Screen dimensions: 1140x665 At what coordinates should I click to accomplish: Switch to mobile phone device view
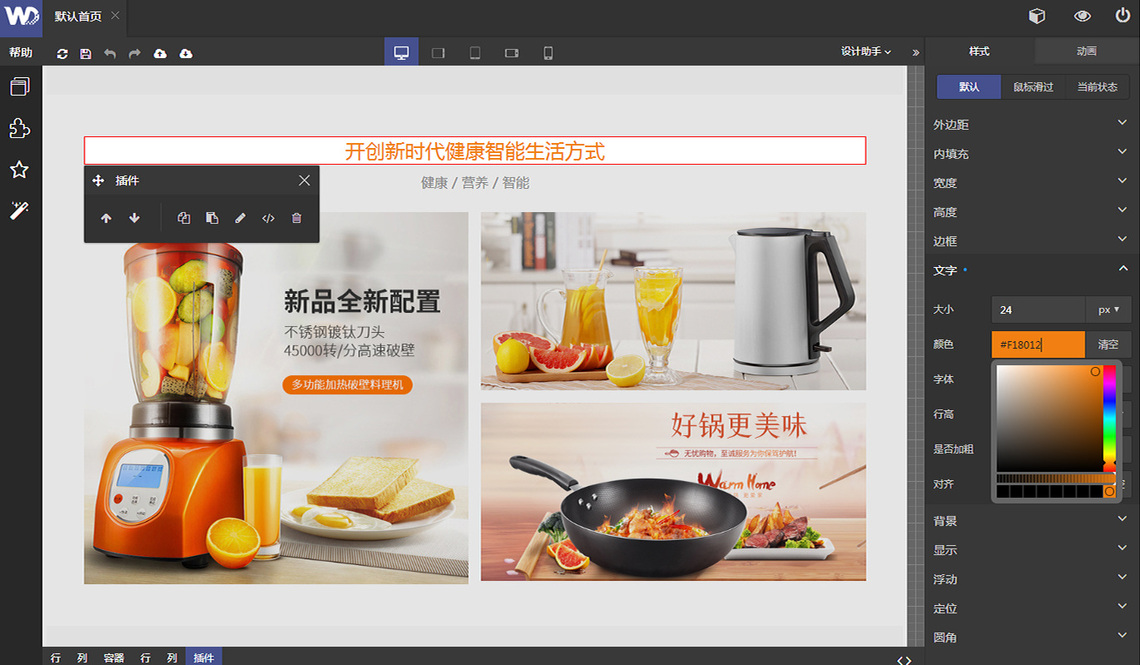click(548, 53)
